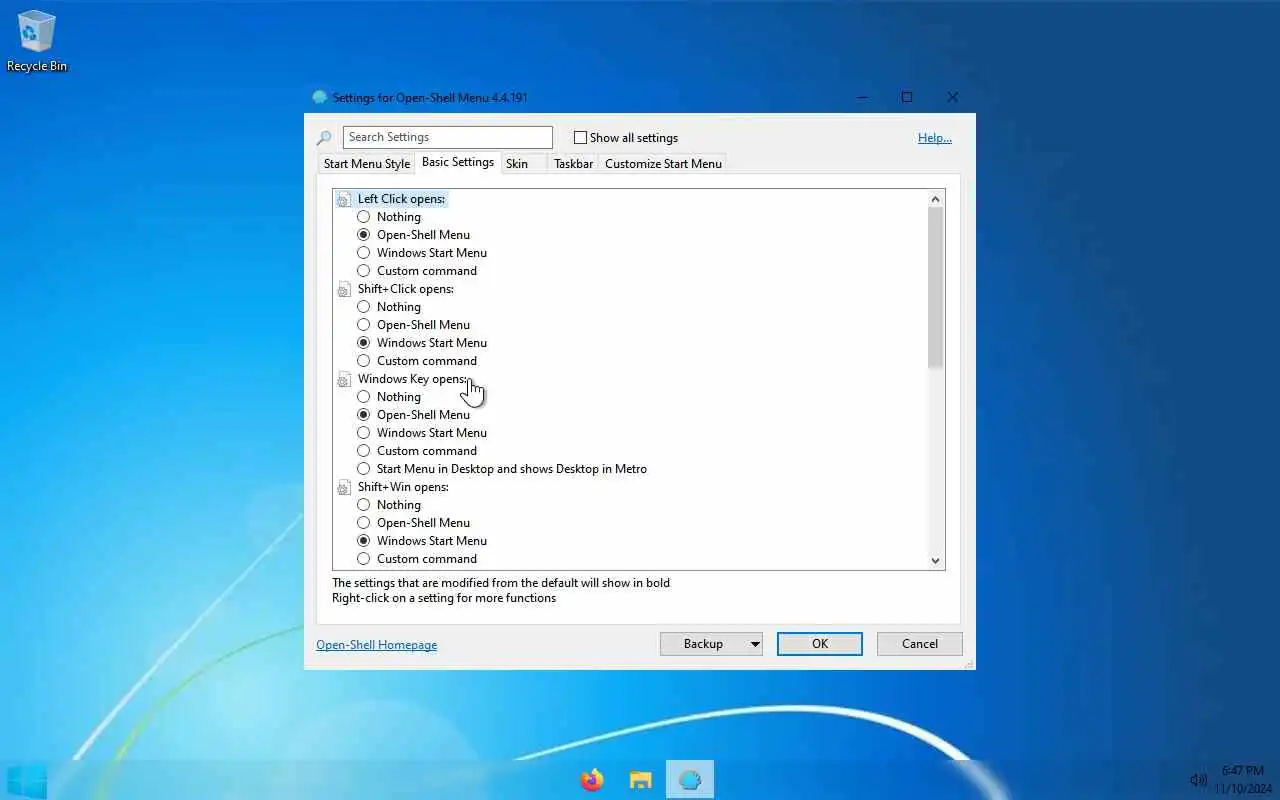The width and height of the screenshot is (1280, 800).
Task: Click the Left Click opens heading
Action: (x=401, y=199)
